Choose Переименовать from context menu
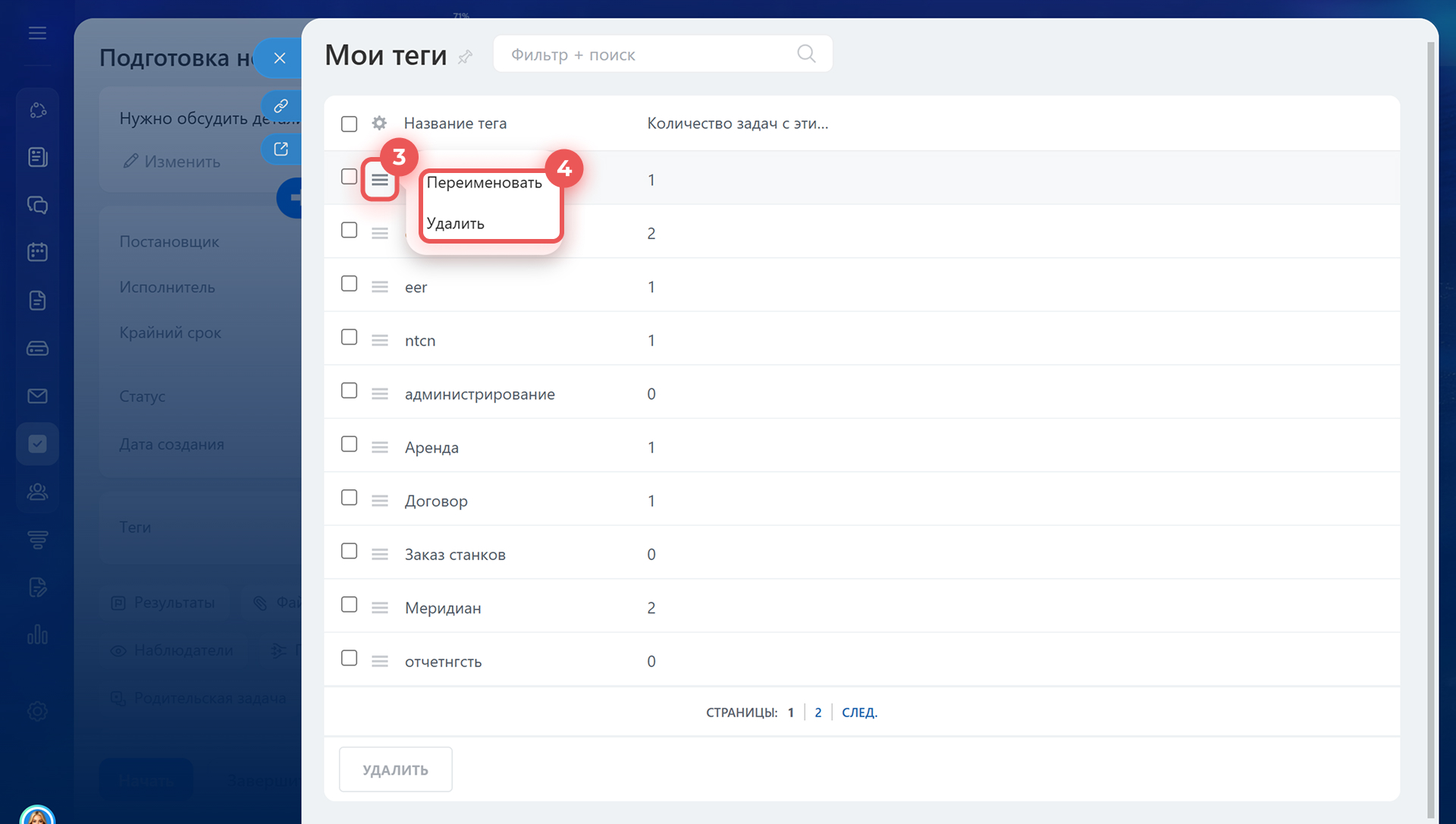1456x824 pixels. pyautogui.click(x=484, y=183)
